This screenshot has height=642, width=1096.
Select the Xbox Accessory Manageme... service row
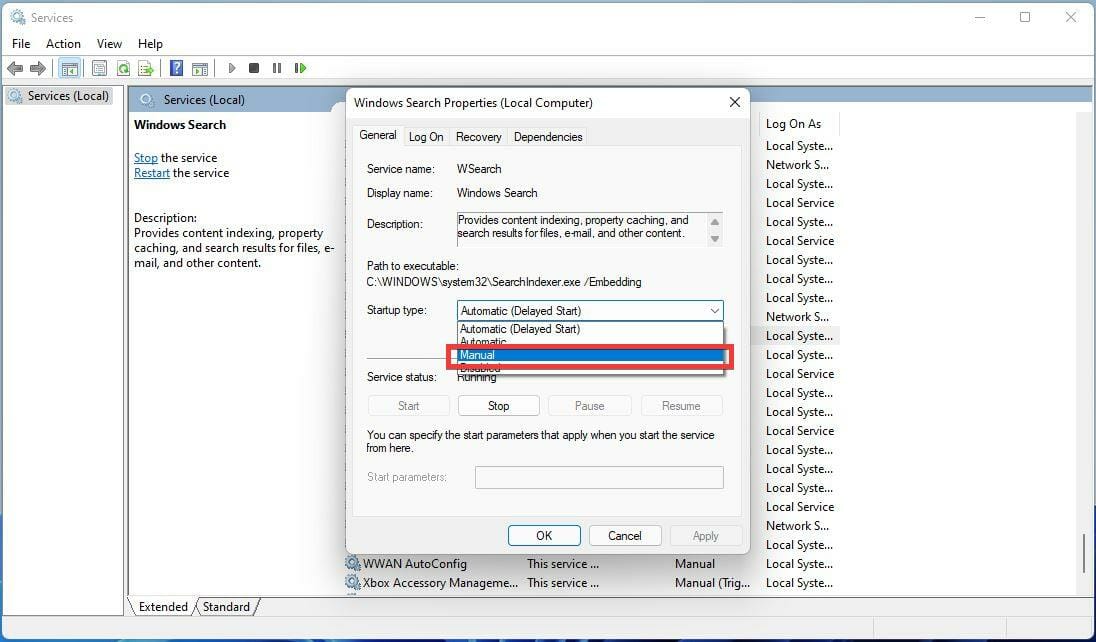[591, 582]
